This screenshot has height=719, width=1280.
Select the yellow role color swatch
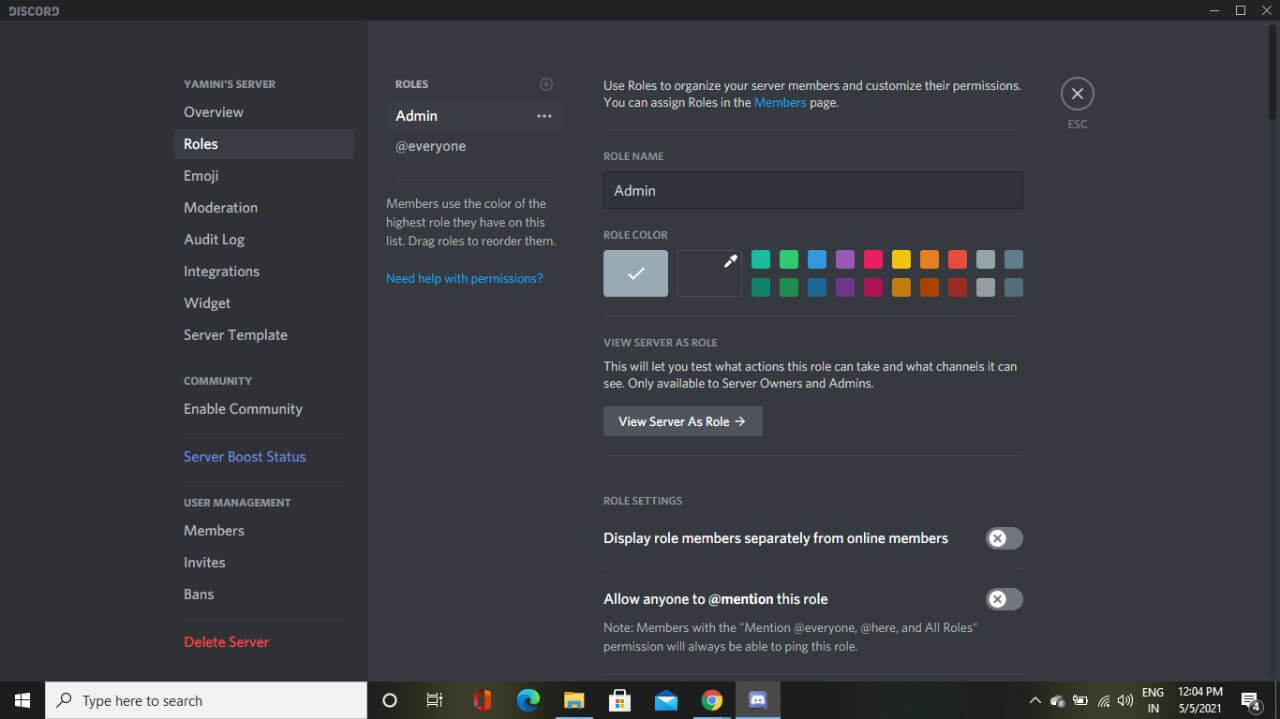(901, 259)
